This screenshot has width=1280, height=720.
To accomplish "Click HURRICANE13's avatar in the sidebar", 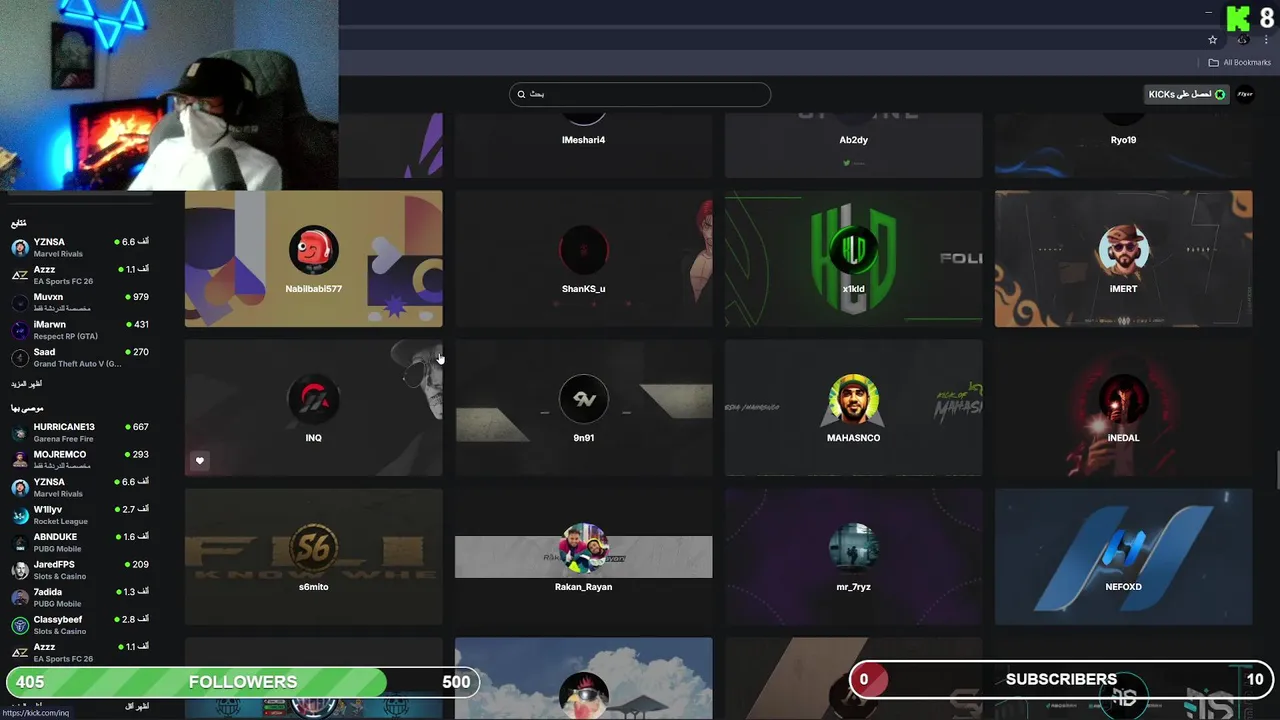I will click(20, 432).
